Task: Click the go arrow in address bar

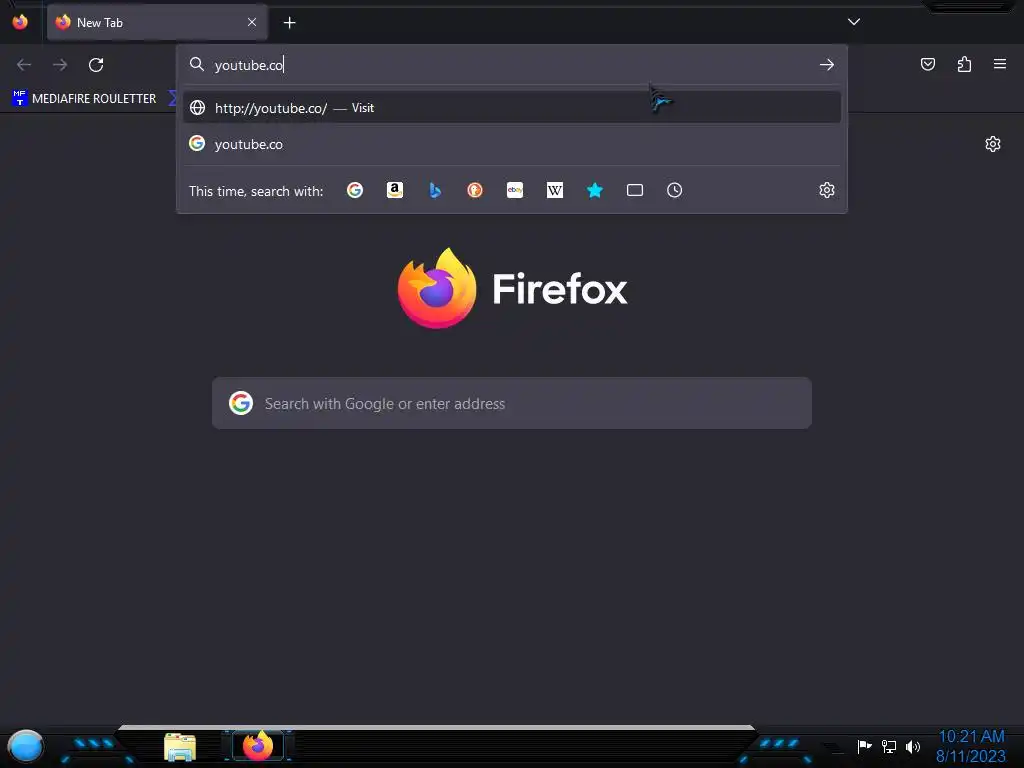Action: point(827,65)
